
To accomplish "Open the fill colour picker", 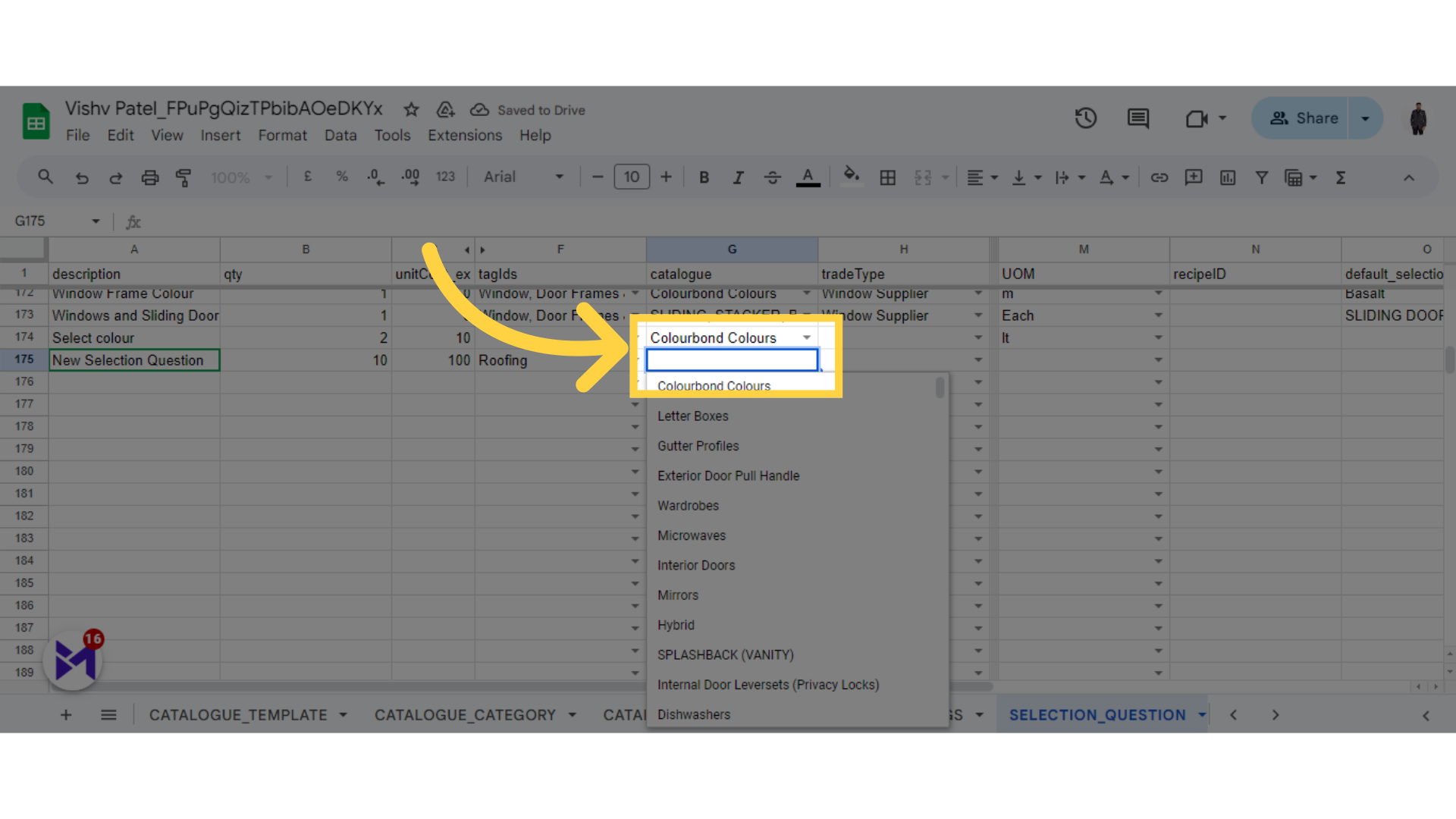I will pos(852,176).
